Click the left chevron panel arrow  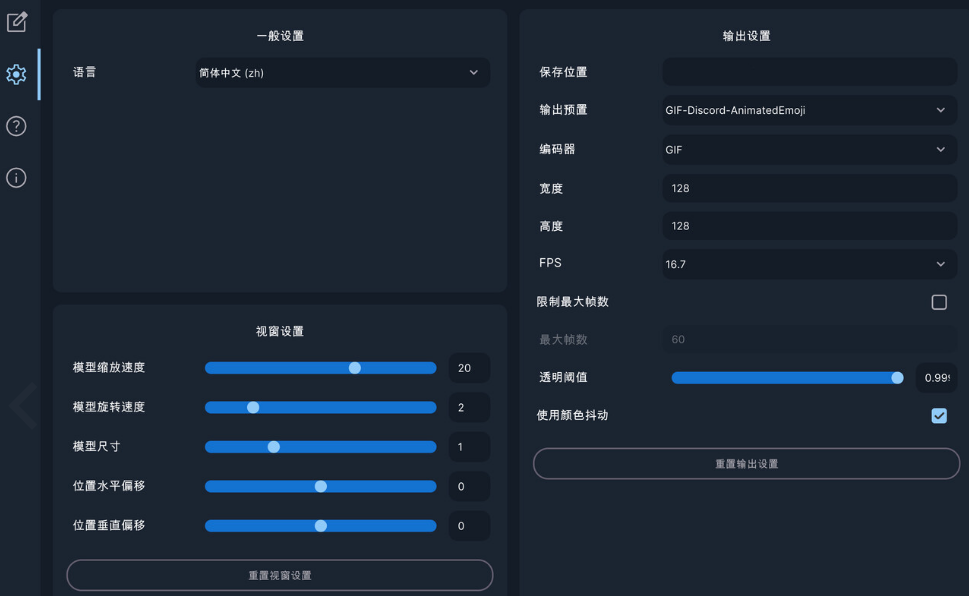23,406
